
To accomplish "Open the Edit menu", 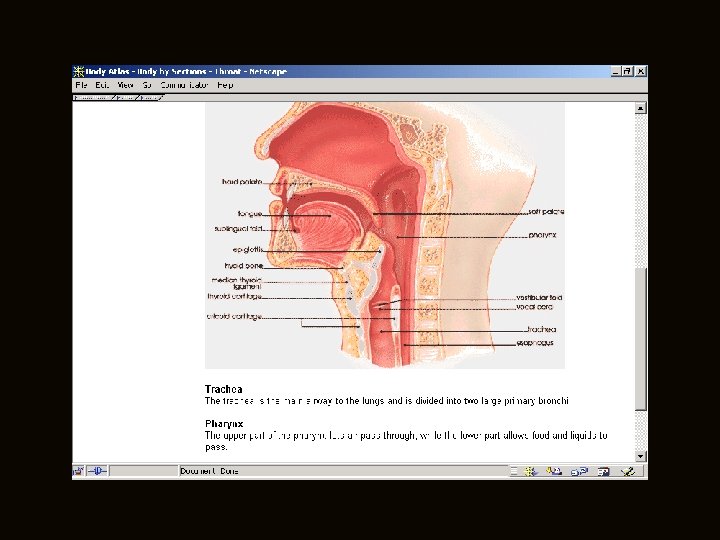I will tap(102, 85).
